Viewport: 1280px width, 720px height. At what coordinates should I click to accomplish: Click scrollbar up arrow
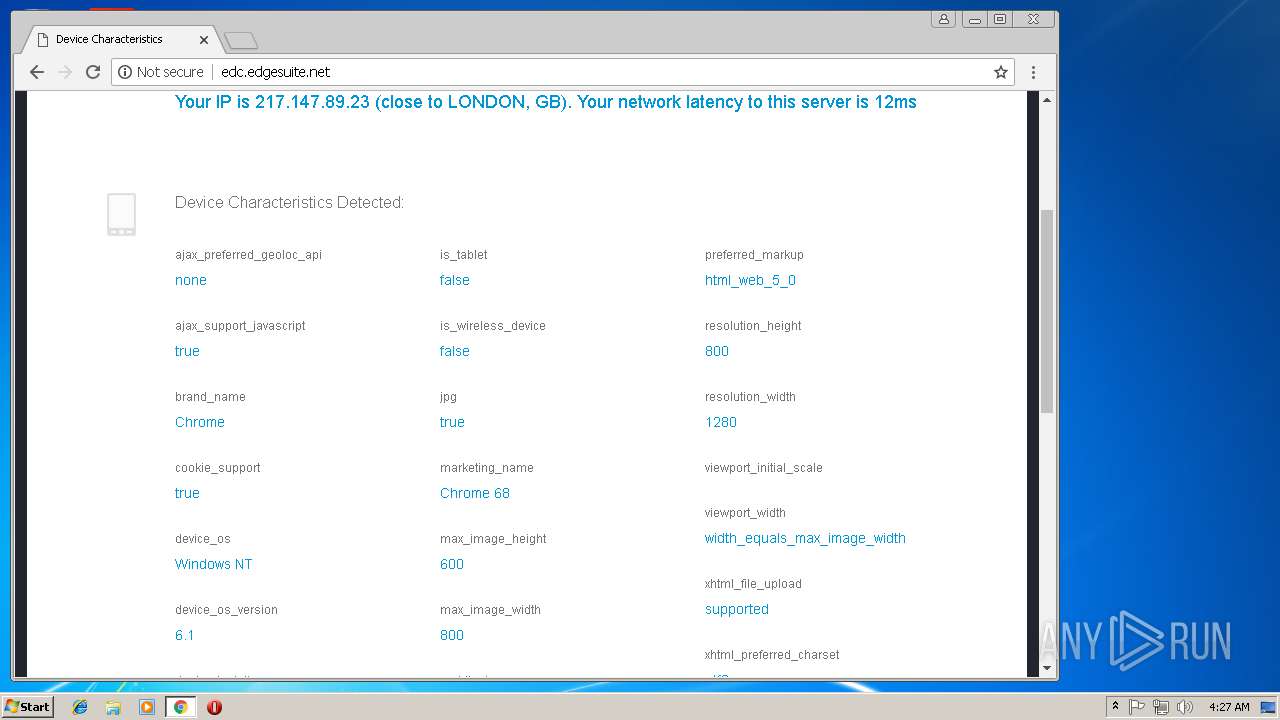pos(1047,100)
